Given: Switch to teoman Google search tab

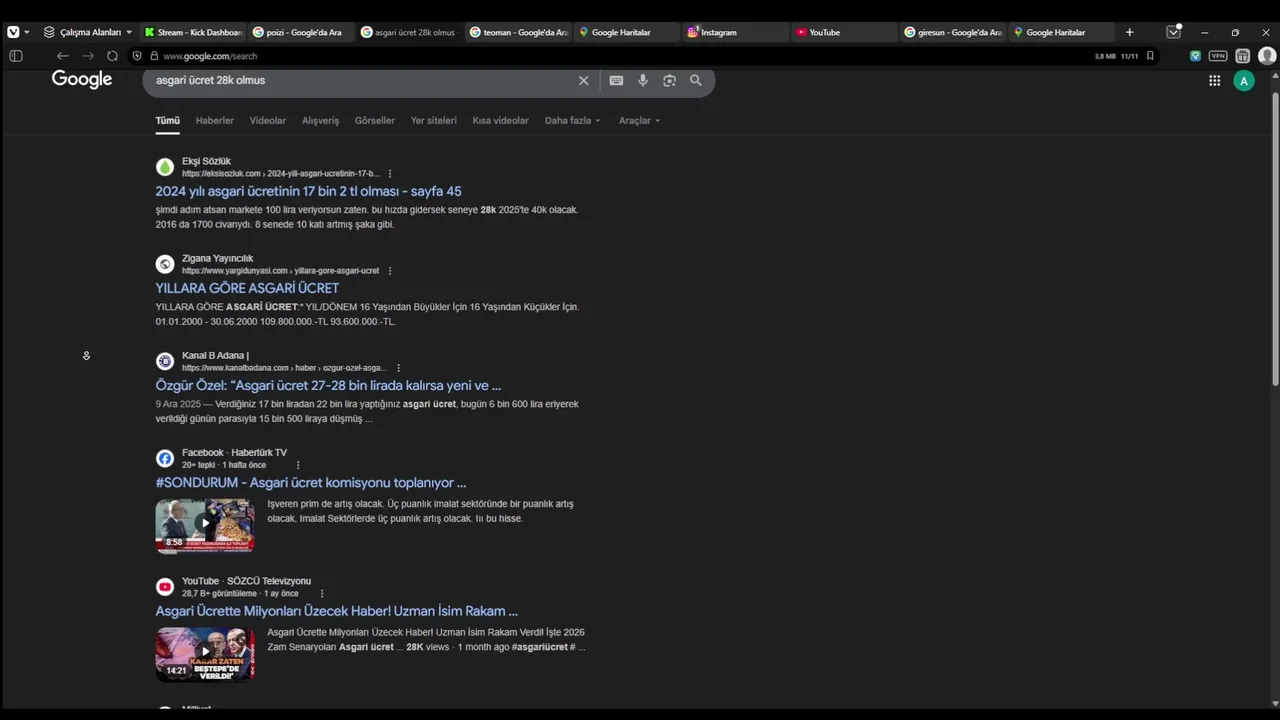Looking at the screenshot, I should coord(518,32).
